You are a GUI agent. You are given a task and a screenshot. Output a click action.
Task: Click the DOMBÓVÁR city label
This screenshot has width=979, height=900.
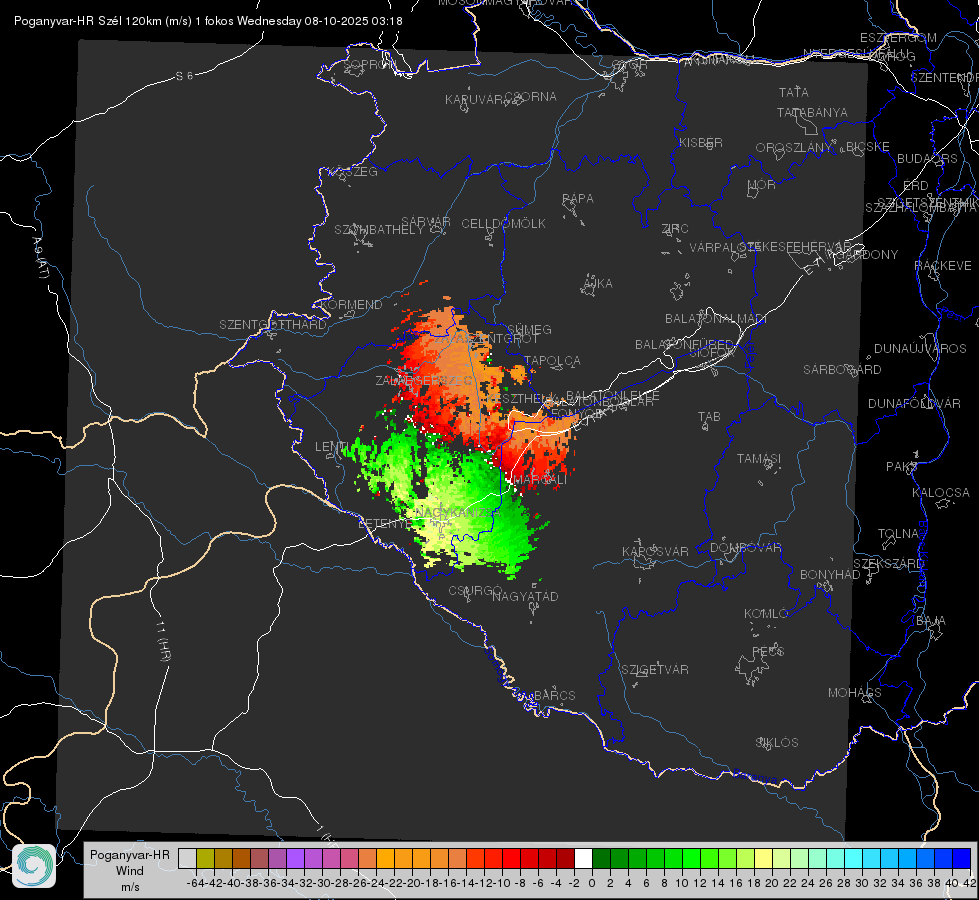point(745,547)
